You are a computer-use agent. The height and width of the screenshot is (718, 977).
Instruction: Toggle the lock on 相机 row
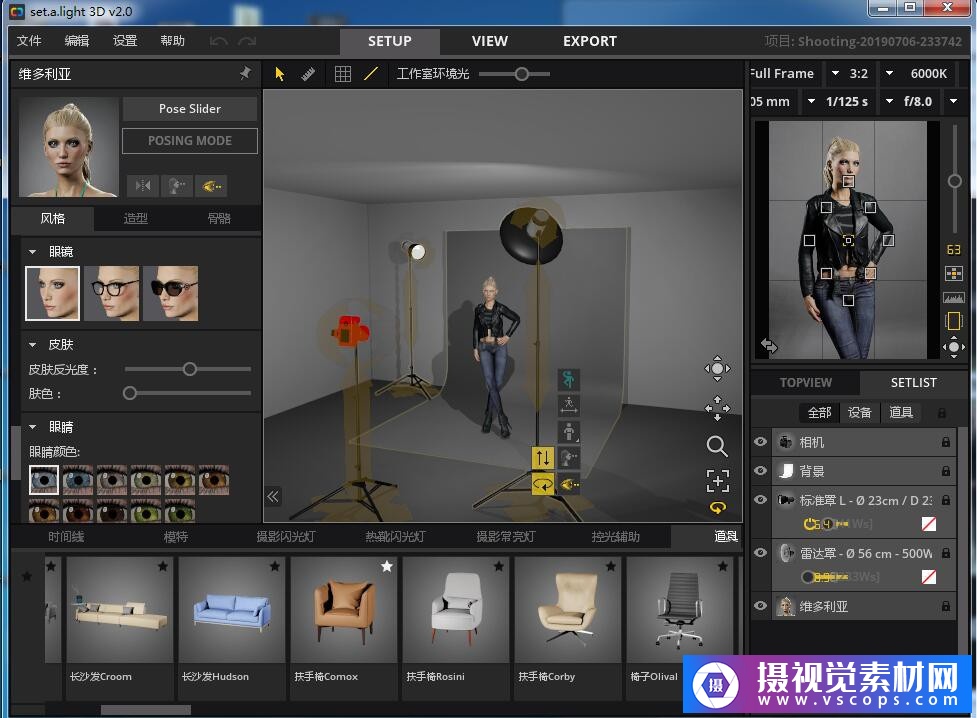946,442
